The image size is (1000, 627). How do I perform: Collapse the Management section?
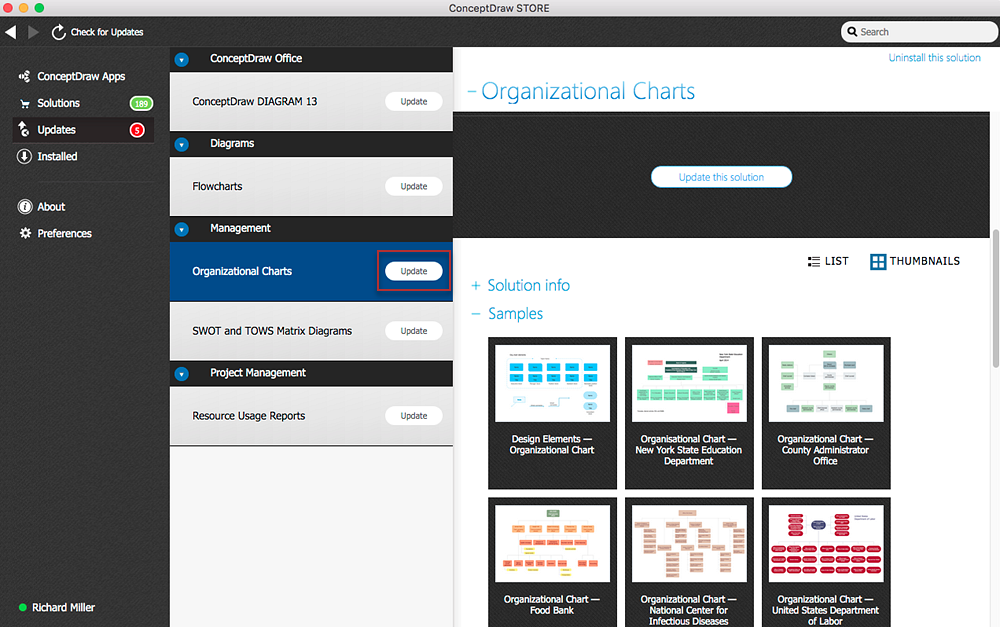182,230
